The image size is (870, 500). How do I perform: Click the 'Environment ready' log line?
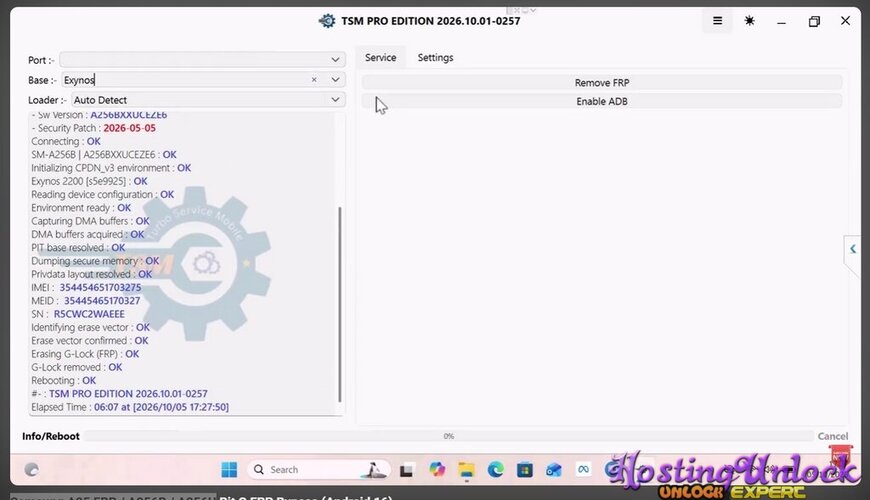[81, 208]
